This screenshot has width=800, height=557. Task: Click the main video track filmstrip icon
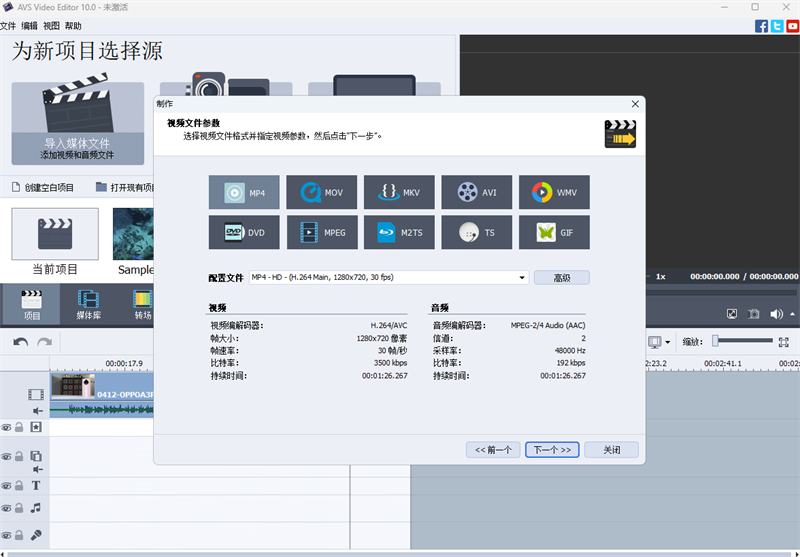[x=36, y=394]
